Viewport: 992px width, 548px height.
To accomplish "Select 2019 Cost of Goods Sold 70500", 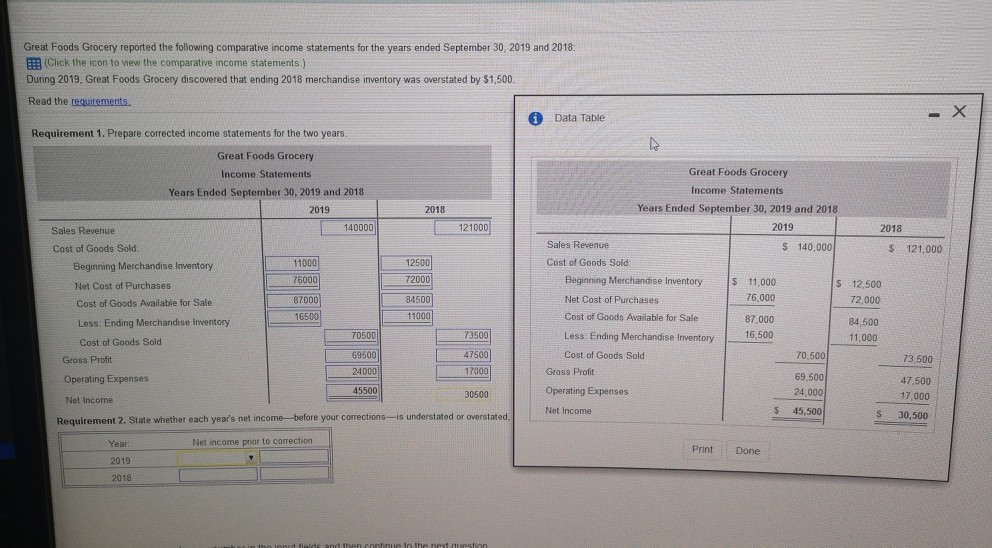I will (x=351, y=336).
